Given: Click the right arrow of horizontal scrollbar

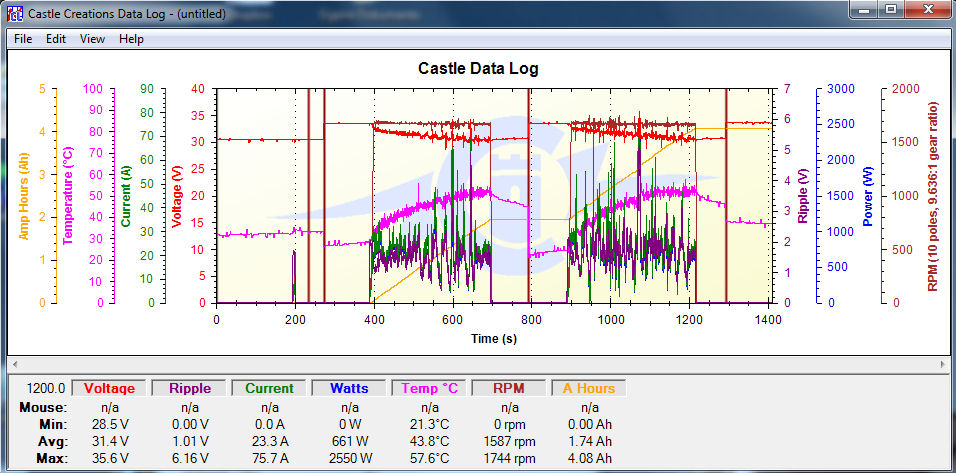Looking at the screenshot, I should coord(942,364).
